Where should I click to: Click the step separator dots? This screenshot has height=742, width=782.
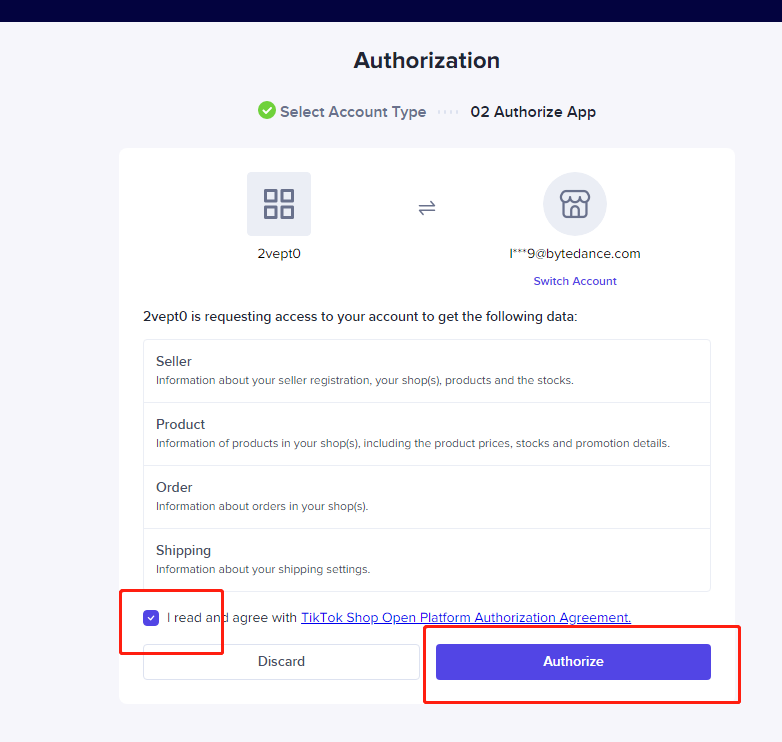(x=448, y=112)
